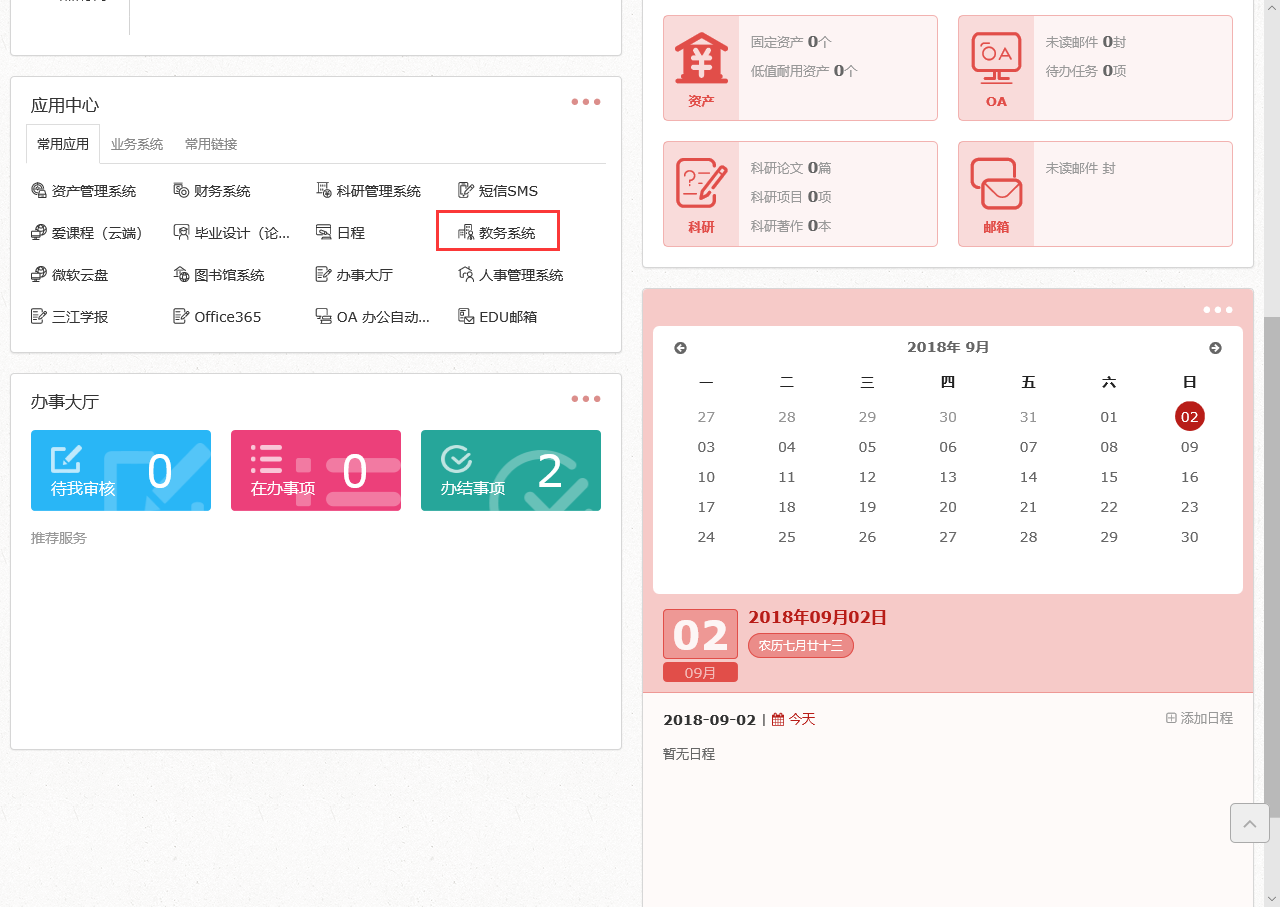The image size is (1280, 907).
Task: Click the 添加日程 link to add schedule
Action: [x=1198, y=717]
